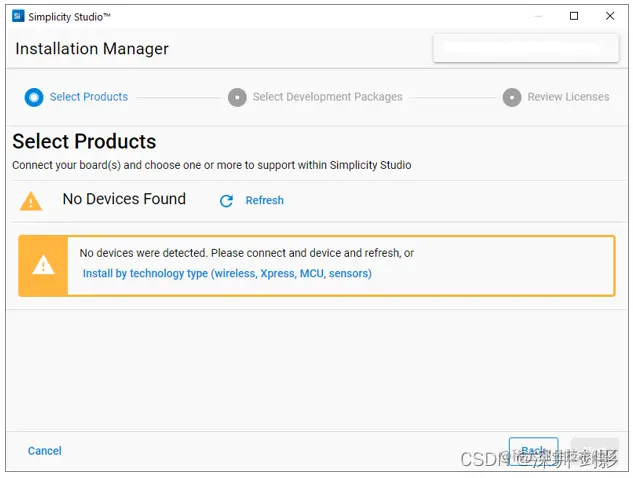Click the Refresh link
This screenshot has height=478, width=633.
point(264,200)
